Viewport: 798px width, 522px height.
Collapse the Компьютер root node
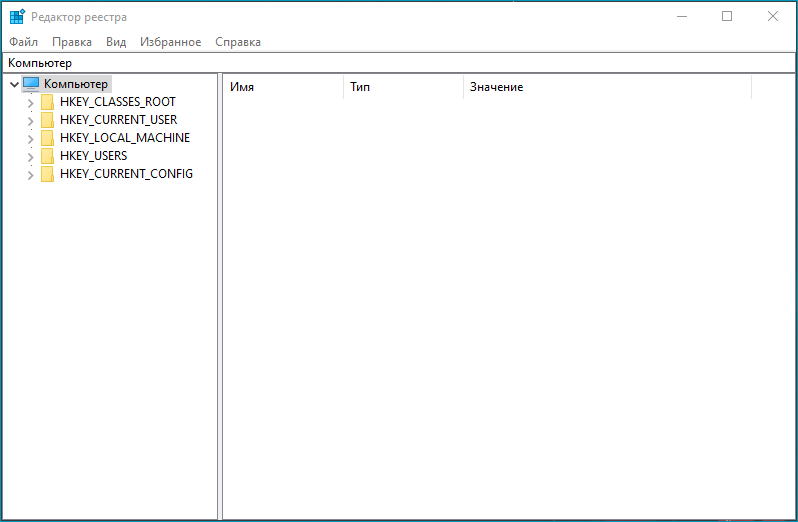tap(13, 84)
